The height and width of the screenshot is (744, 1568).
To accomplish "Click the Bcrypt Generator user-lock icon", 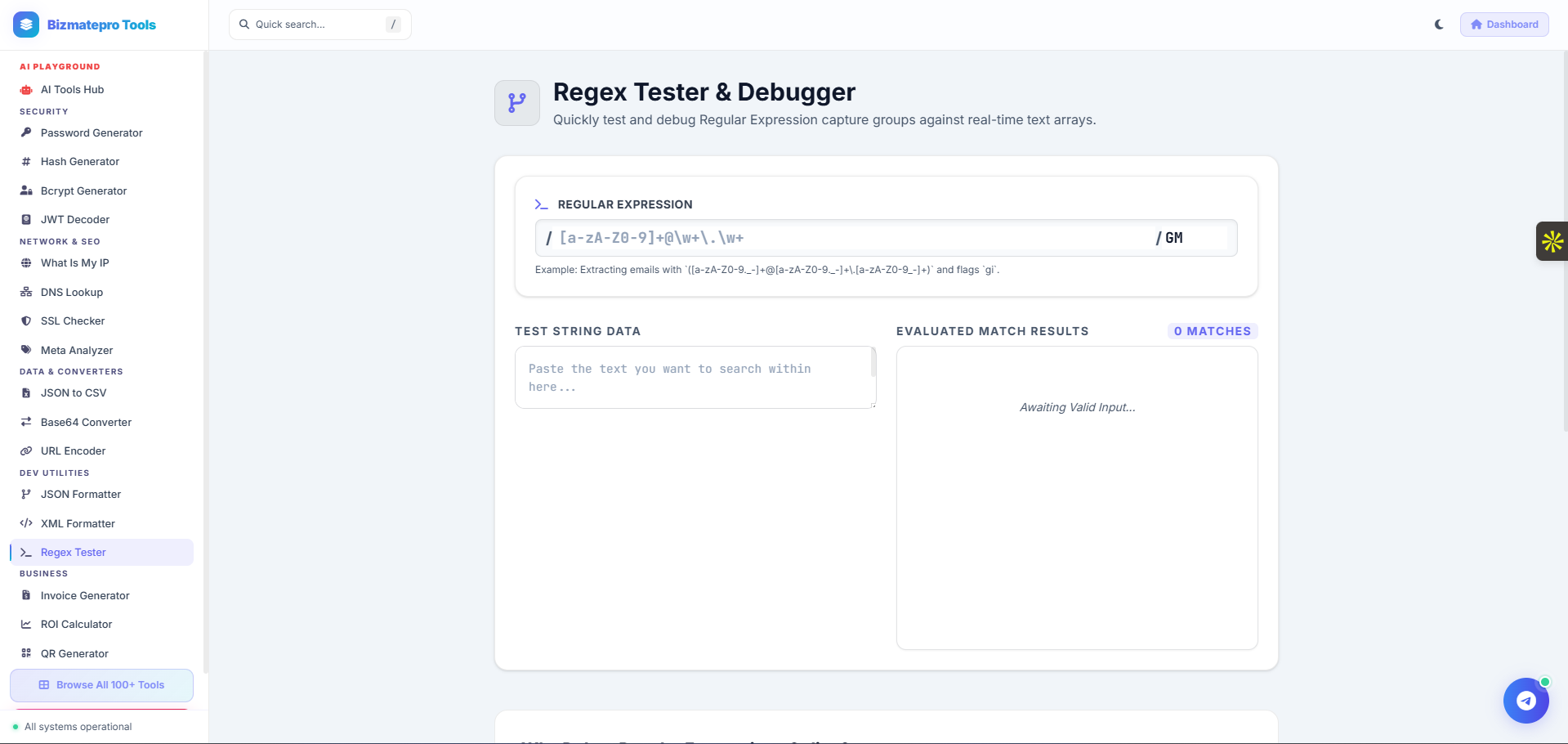I will click(x=26, y=190).
